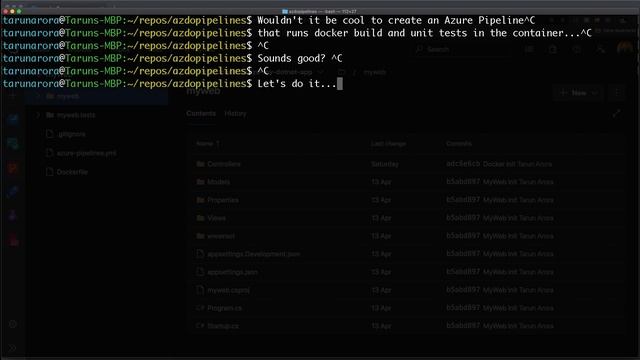Open commit b5abd897 on Startup.cs row
640x360 pixels.
pos(463,325)
